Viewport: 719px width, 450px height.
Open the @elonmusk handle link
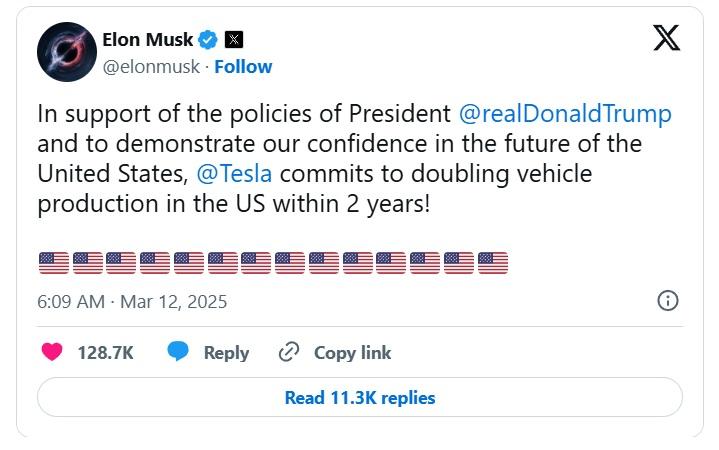coord(150,67)
